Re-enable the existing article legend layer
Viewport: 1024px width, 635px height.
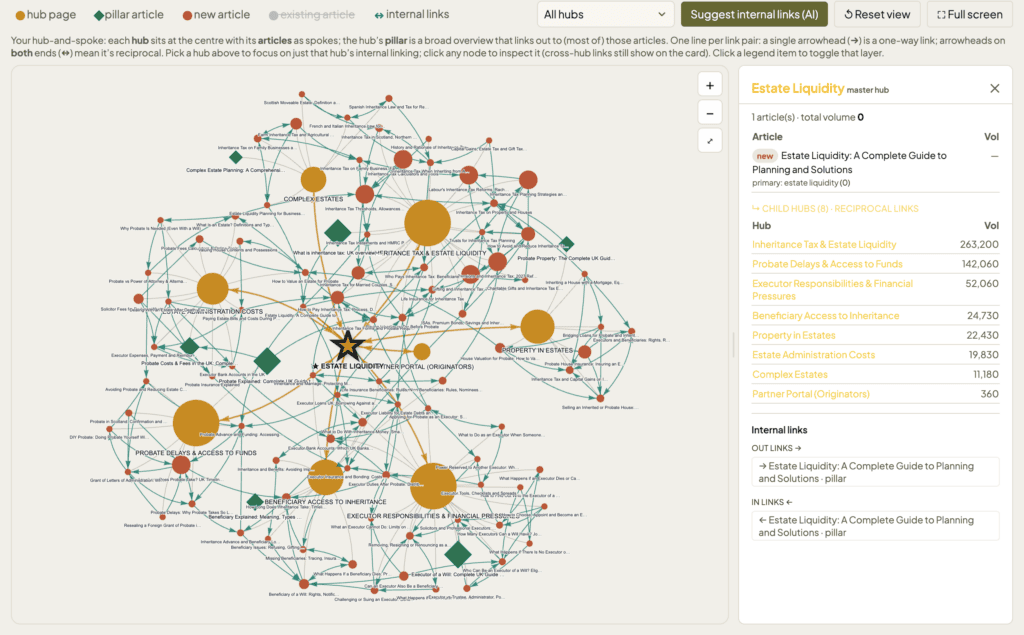[312, 14]
